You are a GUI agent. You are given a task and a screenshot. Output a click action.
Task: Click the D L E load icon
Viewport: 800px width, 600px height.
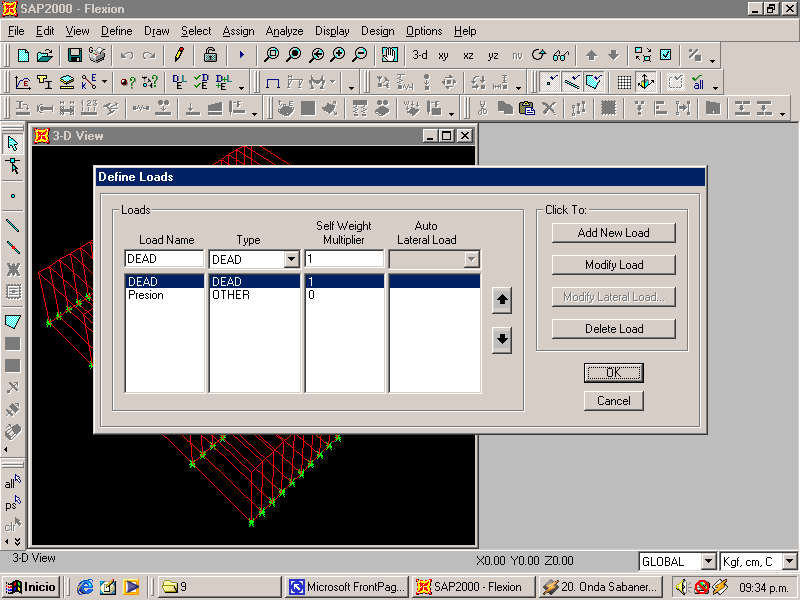179,82
